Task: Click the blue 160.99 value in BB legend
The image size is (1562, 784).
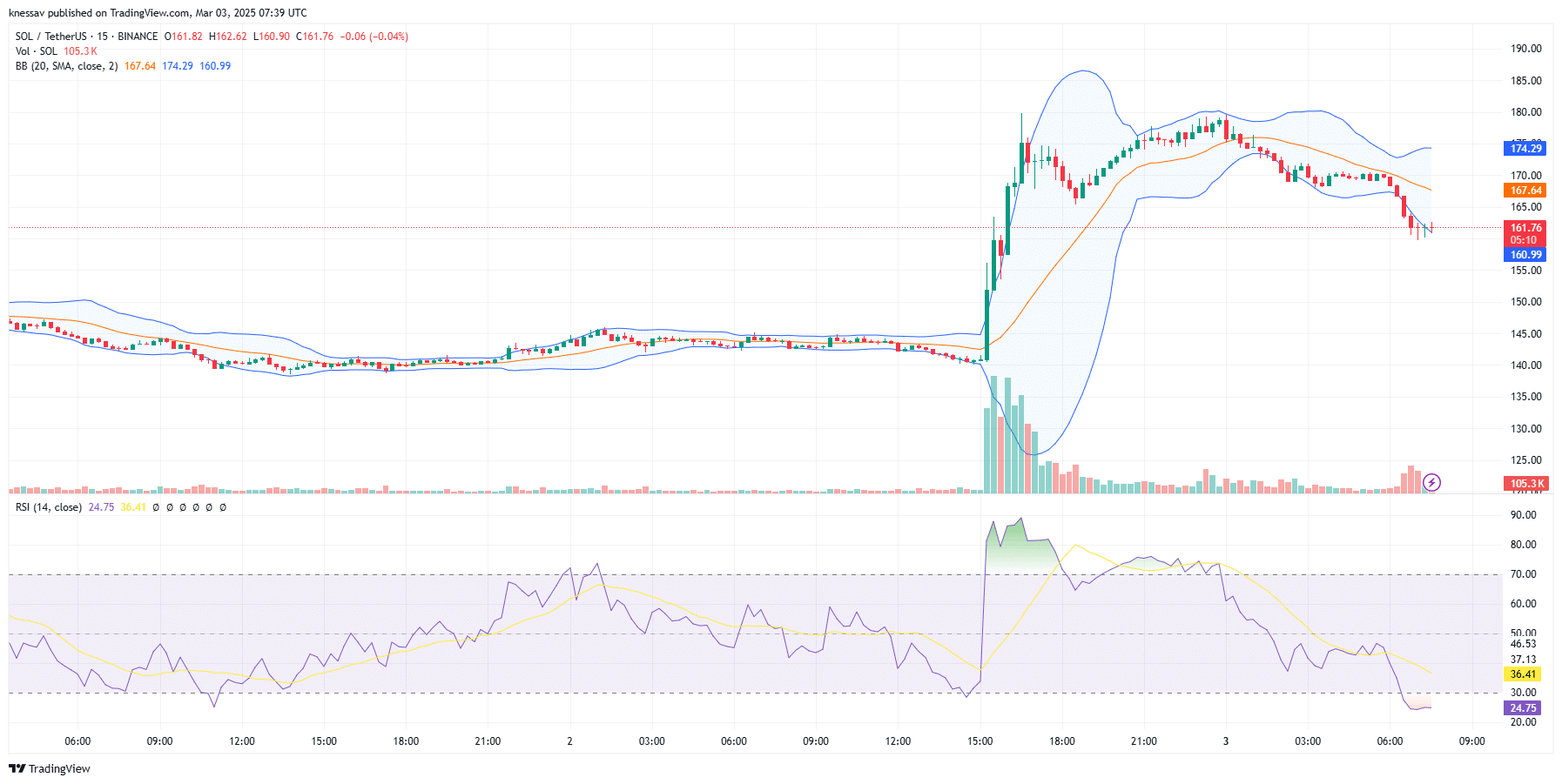Action: [215, 66]
